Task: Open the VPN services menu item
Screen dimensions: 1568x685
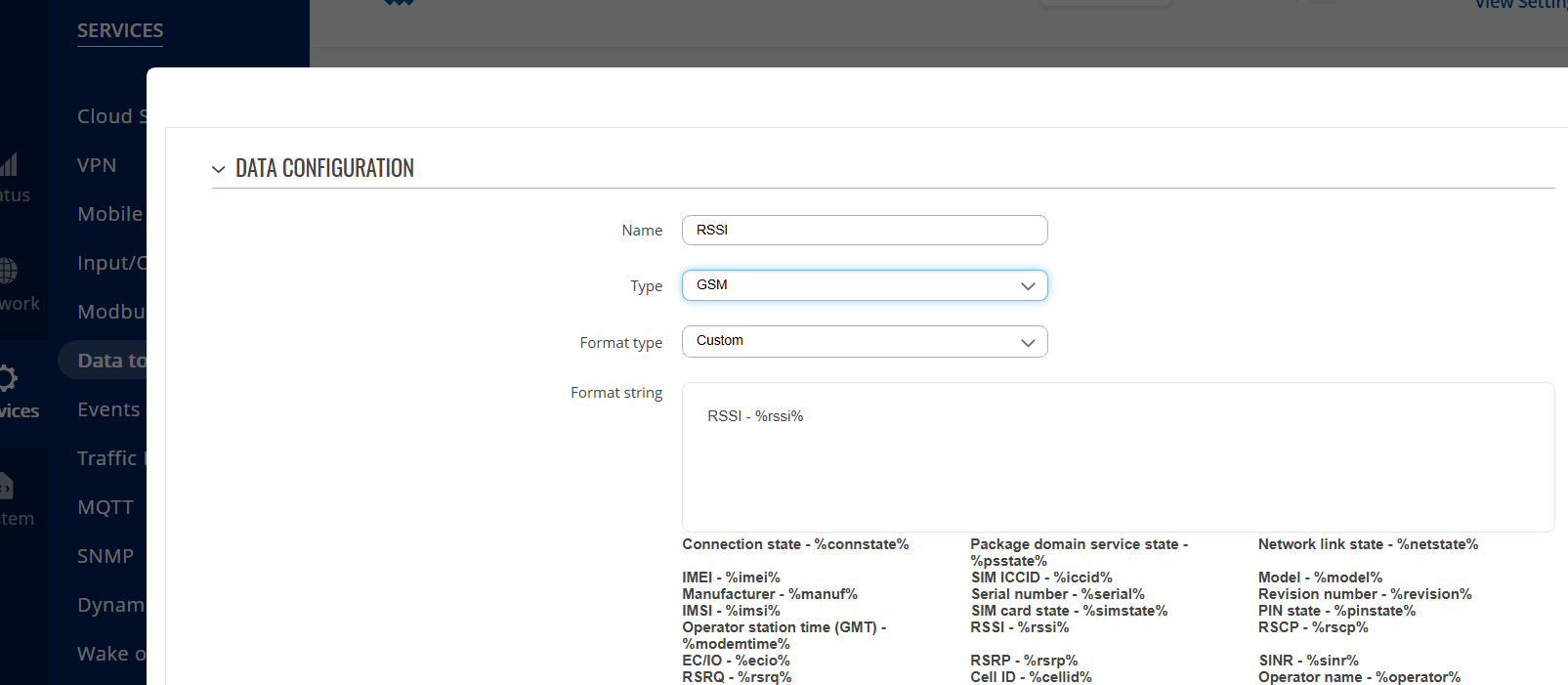Action: tap(97, 165)
